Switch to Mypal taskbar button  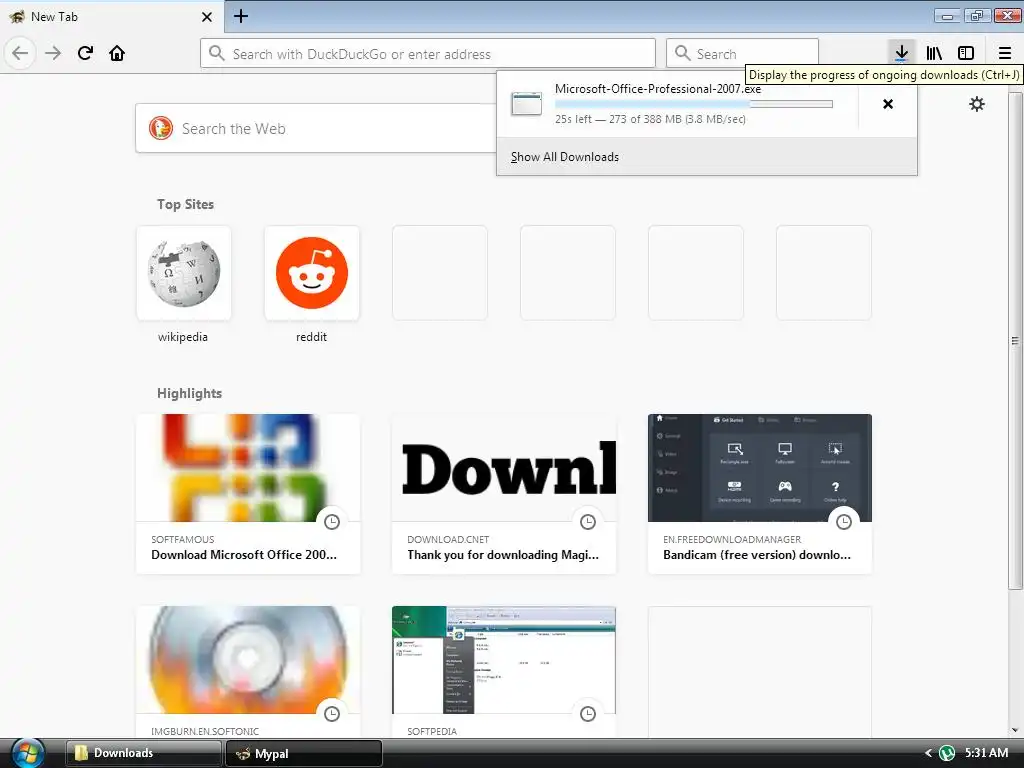(x=304, y=753)
